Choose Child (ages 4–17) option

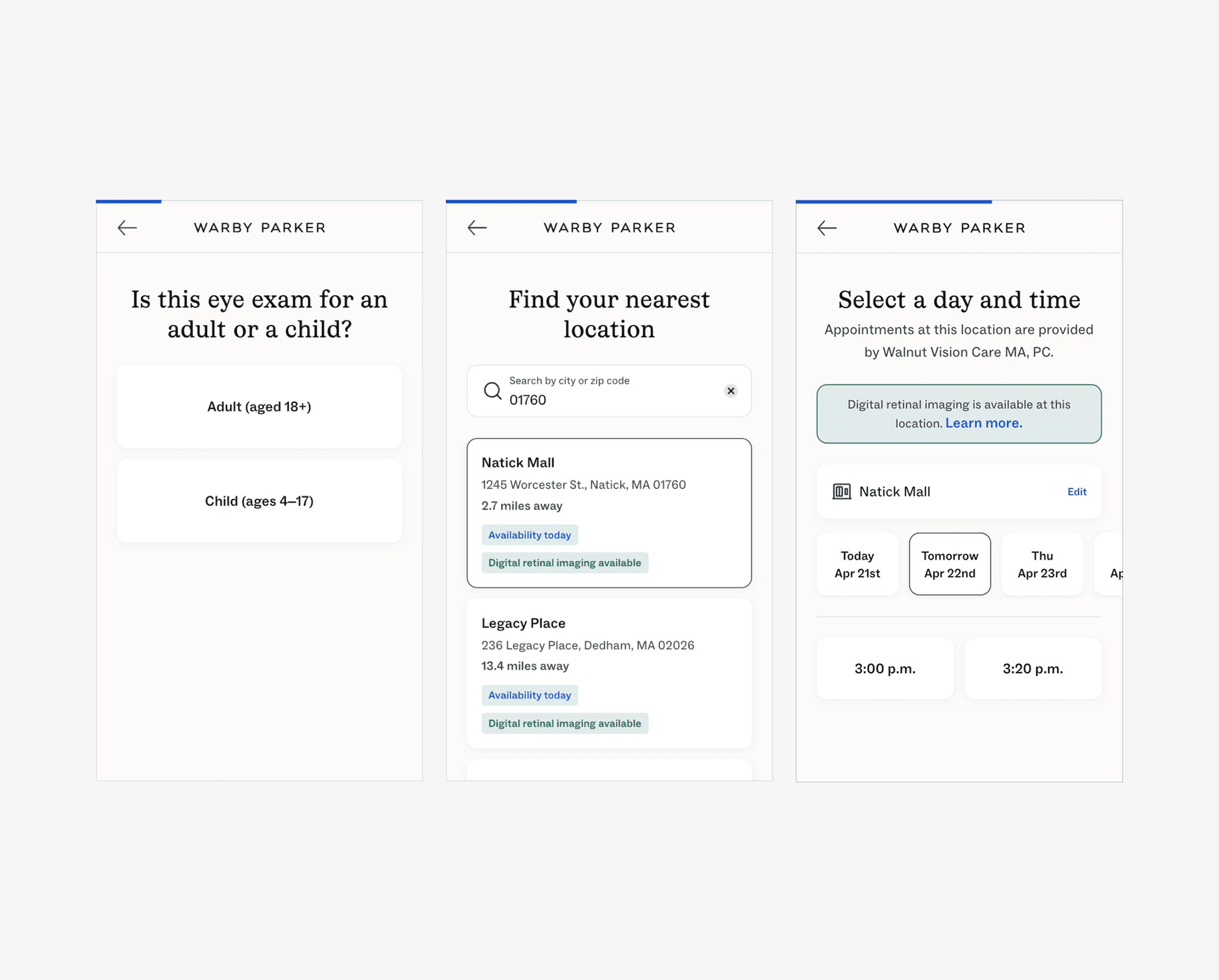click(x=259, y=501)
